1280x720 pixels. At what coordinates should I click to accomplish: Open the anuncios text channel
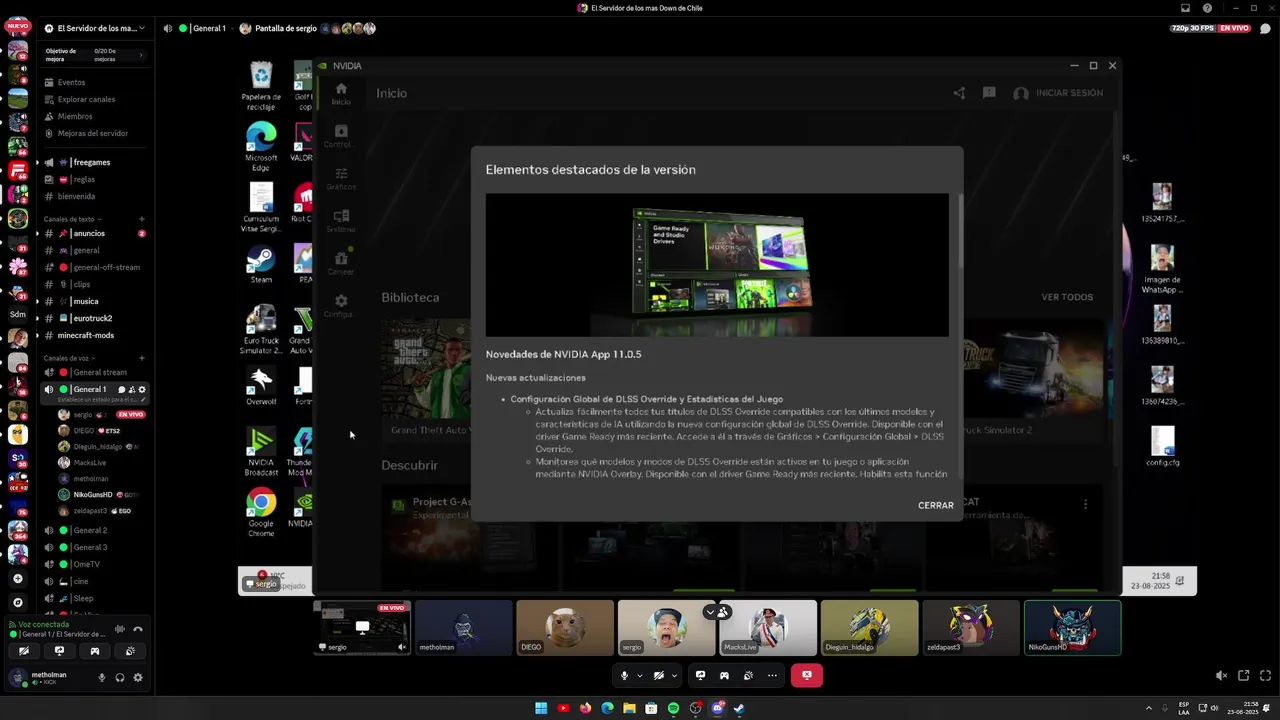pyautogui.click(x=94, y=233)
